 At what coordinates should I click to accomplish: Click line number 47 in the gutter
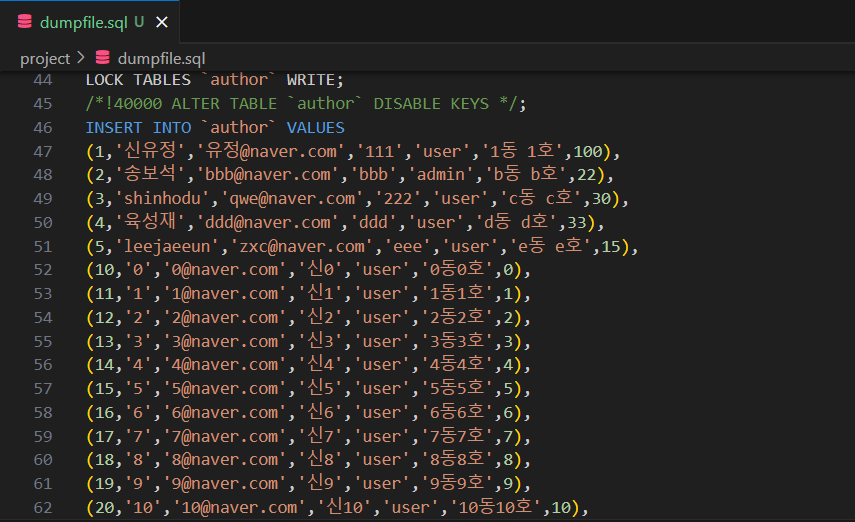click(x=43, y=151)
